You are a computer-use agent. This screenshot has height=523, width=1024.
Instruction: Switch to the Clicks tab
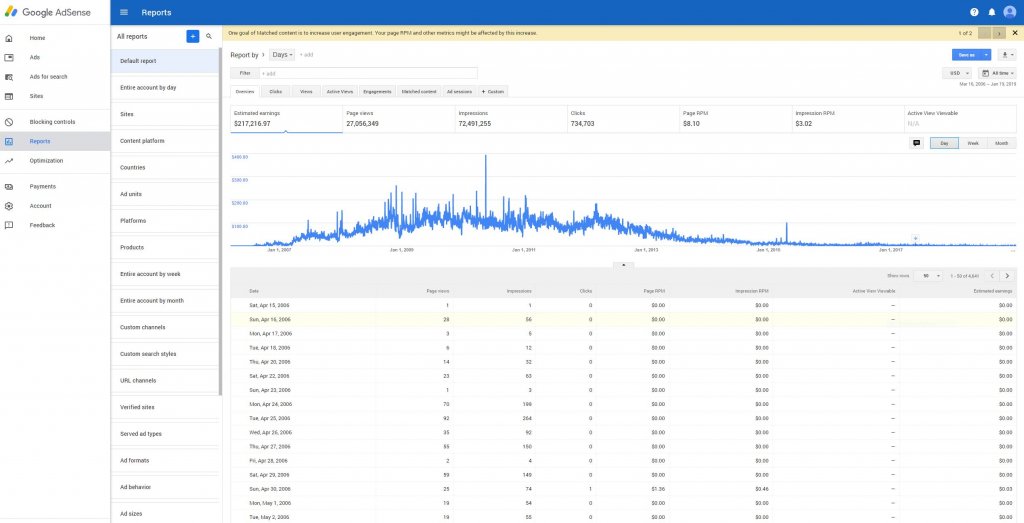(275, 91)
